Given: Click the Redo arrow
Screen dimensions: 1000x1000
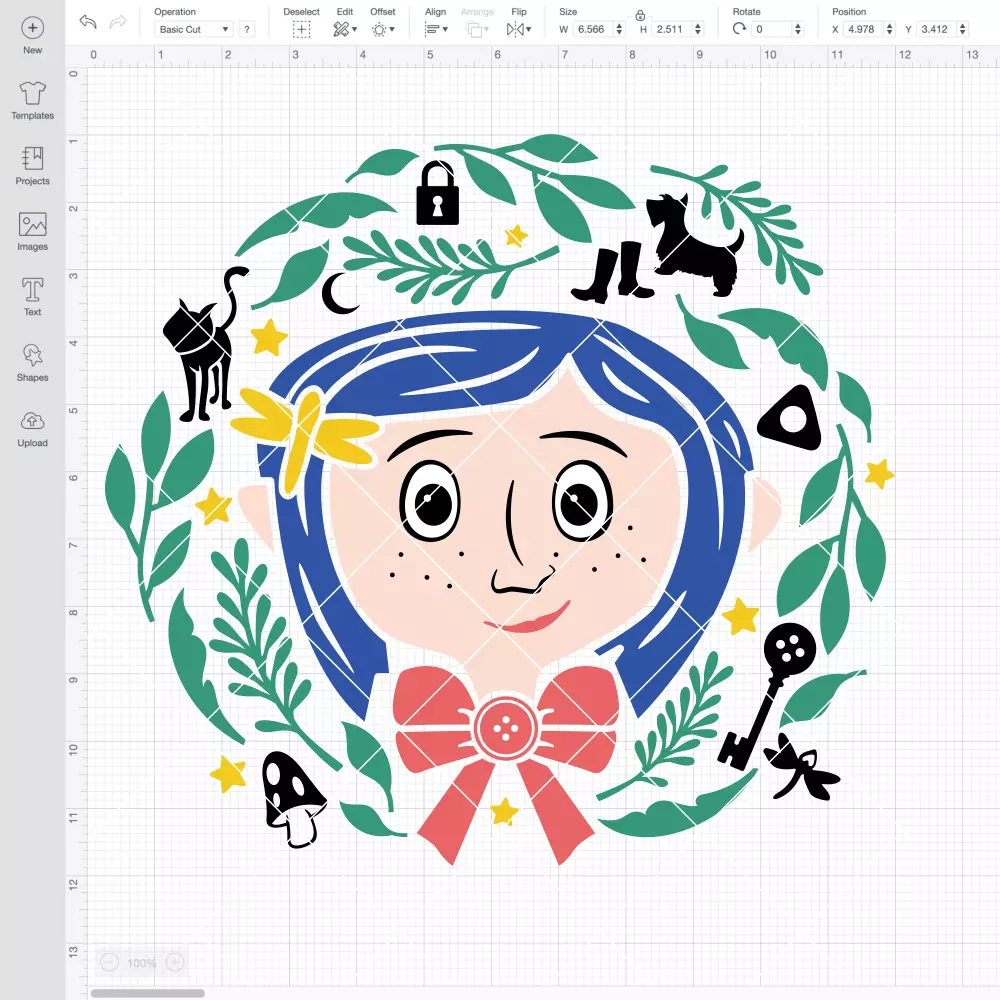Looking at the screenshot, I should (x=118, y=22).
